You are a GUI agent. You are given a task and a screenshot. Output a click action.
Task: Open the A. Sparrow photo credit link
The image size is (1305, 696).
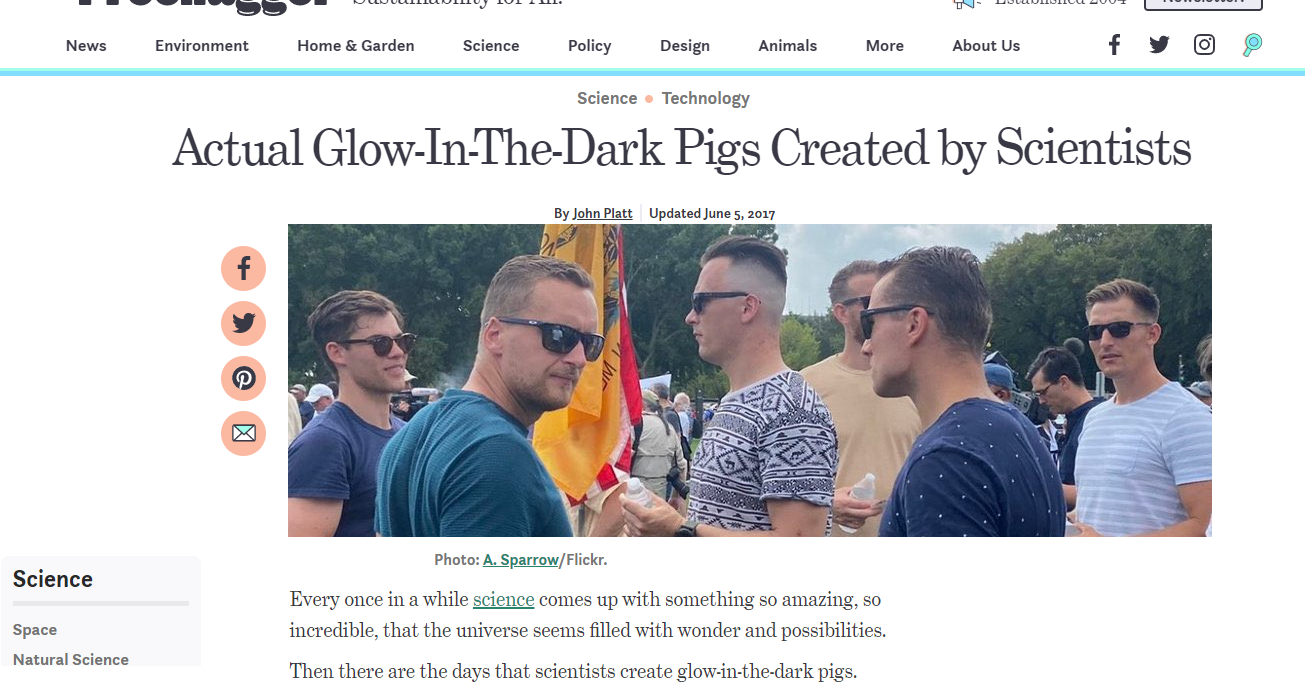tap(520, 560)
